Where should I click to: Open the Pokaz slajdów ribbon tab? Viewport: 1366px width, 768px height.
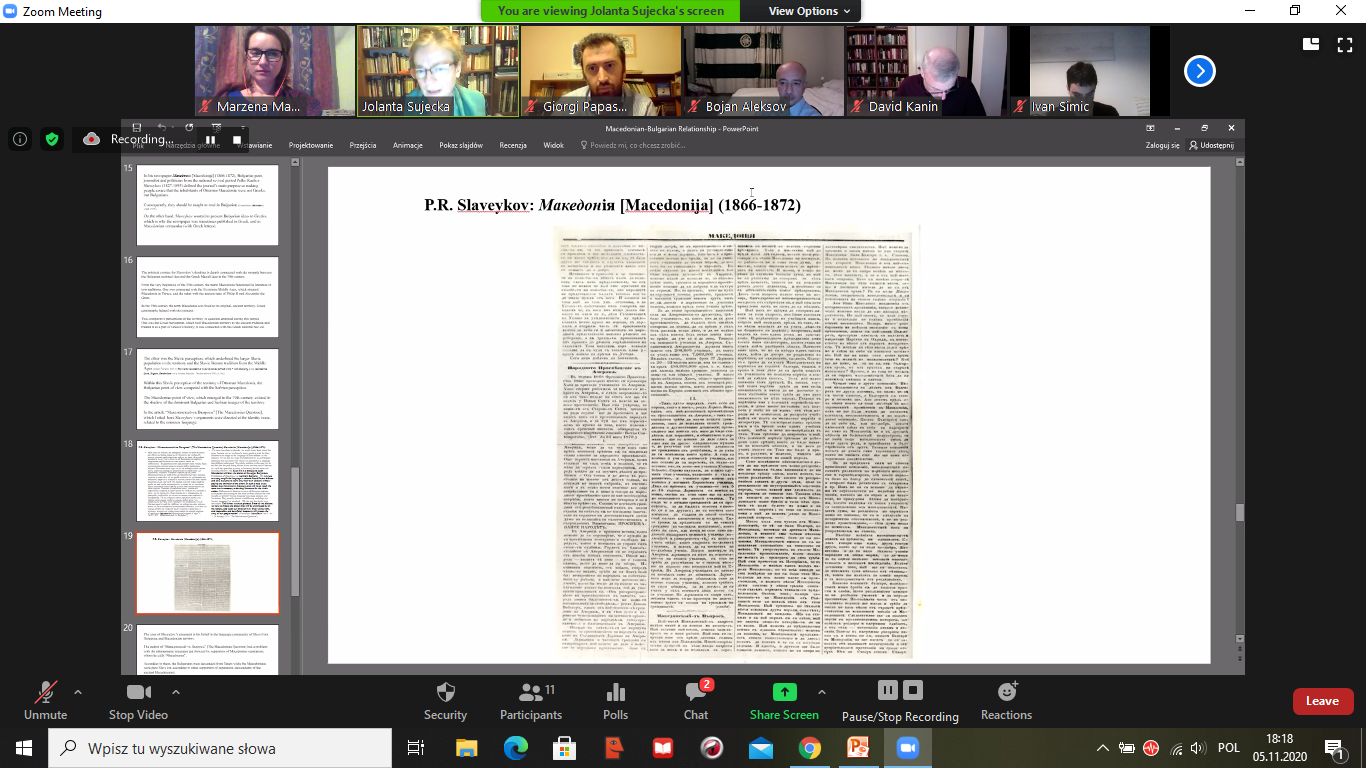462,145
